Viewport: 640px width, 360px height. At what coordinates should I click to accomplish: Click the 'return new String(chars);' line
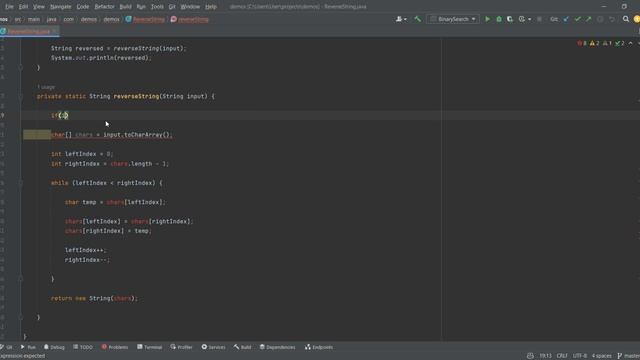click(x=94, y=298)
